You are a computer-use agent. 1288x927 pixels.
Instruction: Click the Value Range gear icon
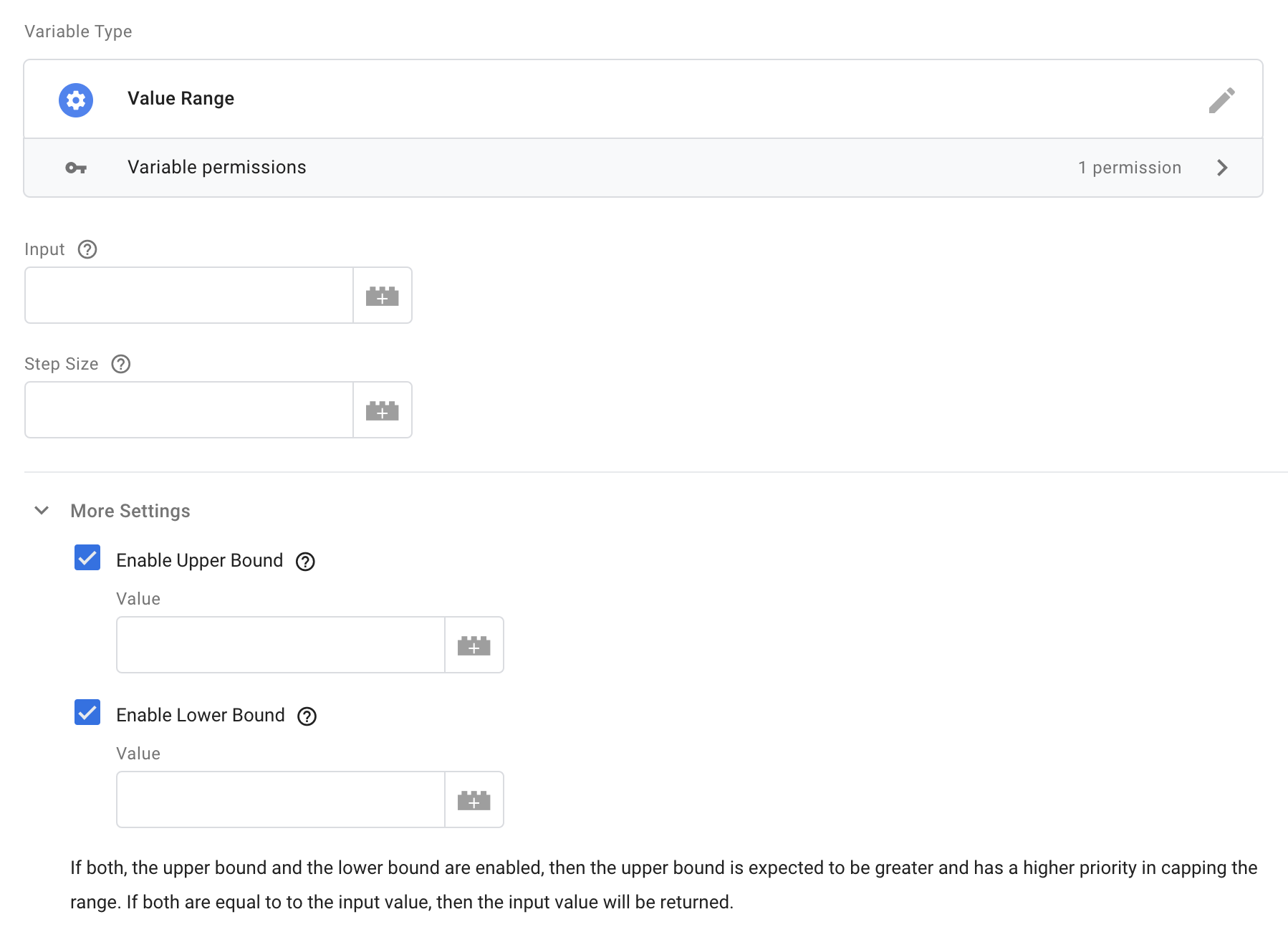coord(75,99)
